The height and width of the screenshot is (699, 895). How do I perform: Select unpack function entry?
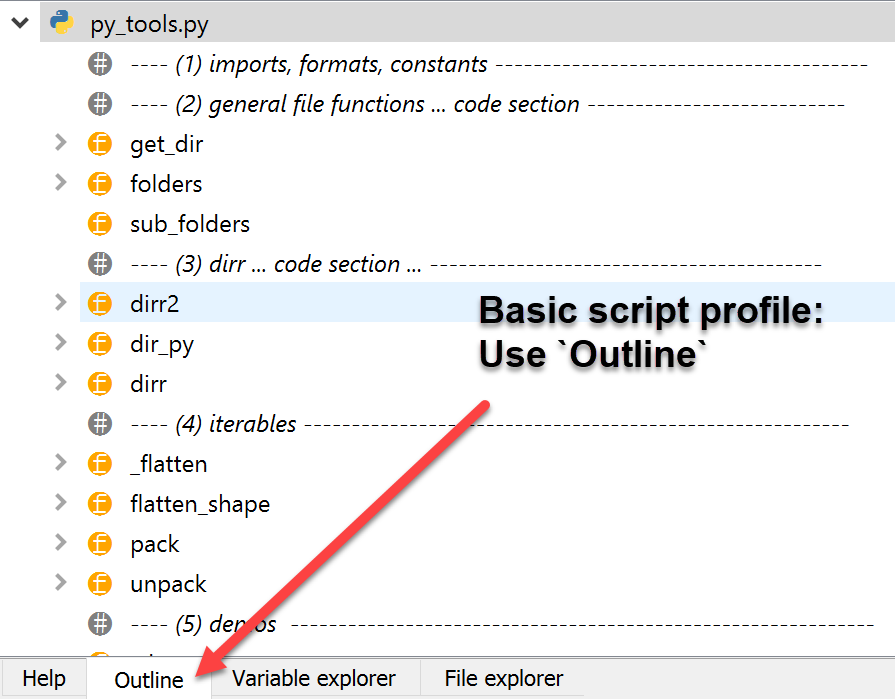[168, 584]
